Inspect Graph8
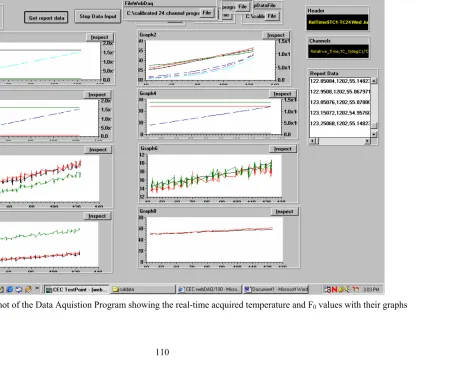 pyautogui.click(x=285, y=212)
